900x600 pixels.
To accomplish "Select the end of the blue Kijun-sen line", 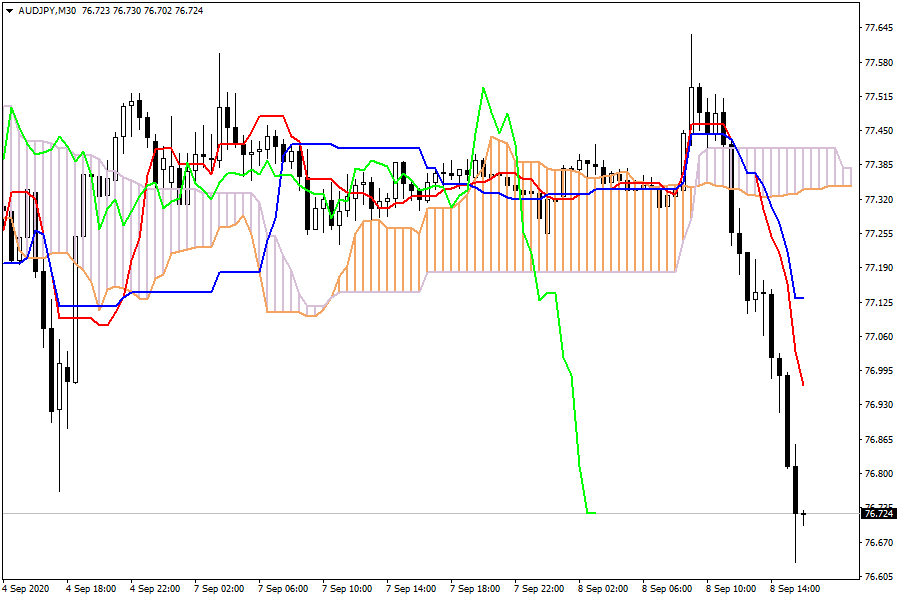I will click(x=802, y=298).
